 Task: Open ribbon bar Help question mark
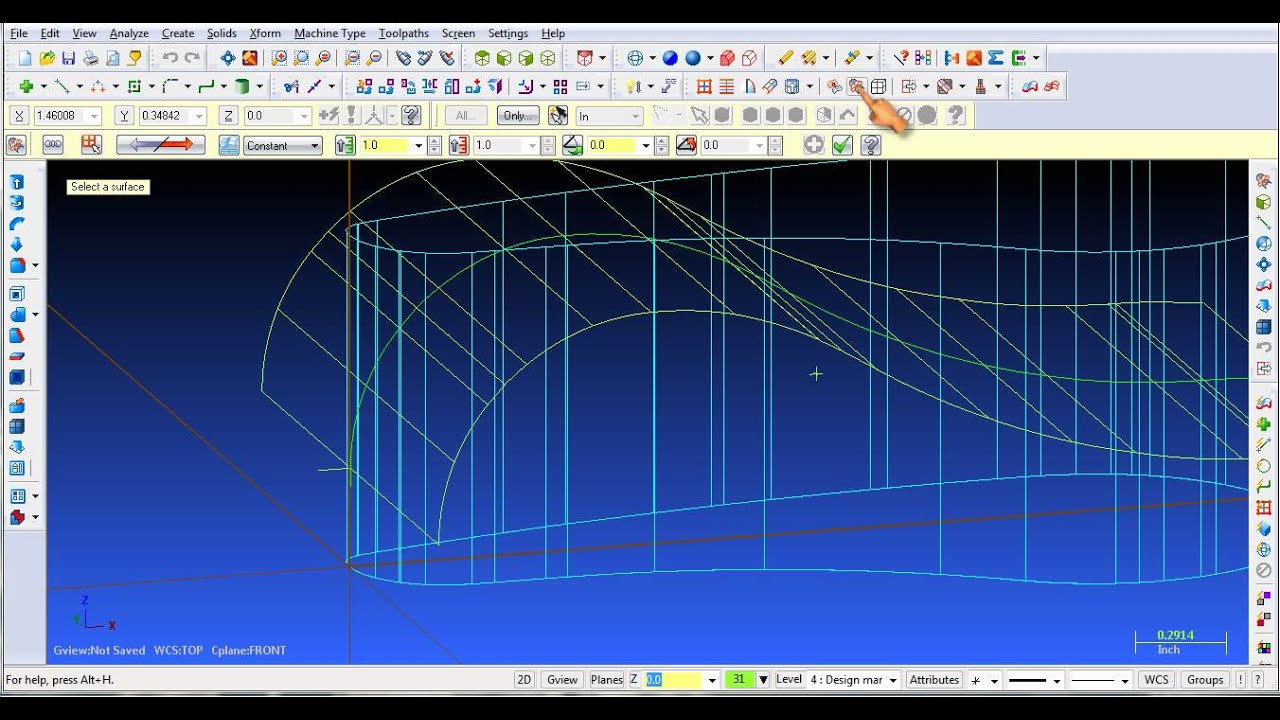[x=871, y=145]
